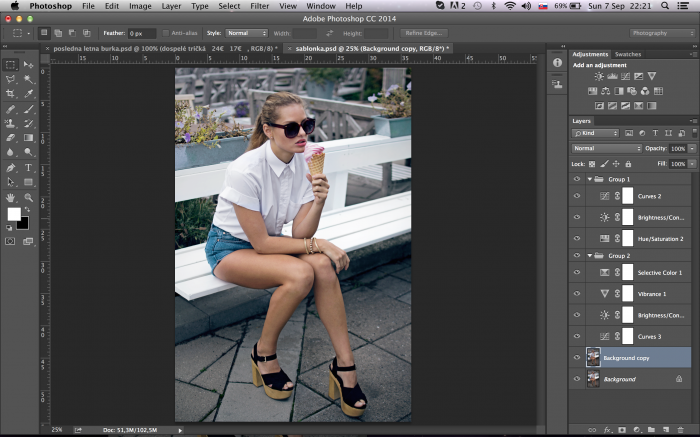Select the Rectangle shape tool

[29, 182]
